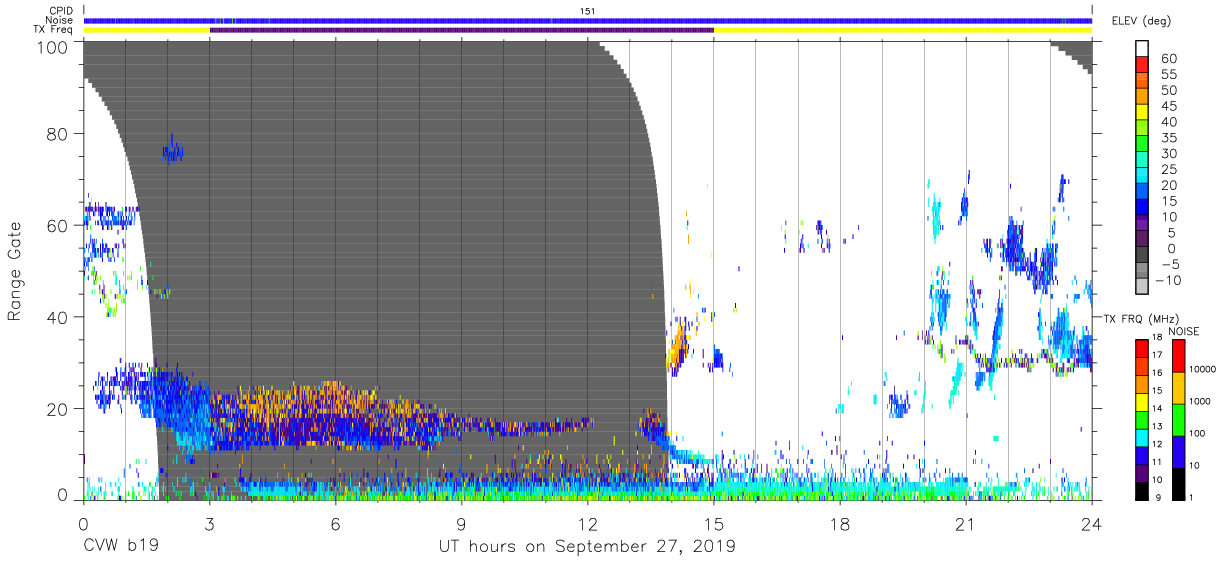Image resolution: width=1228 pixels, height=567 pixels.
Task: Click the NOISE legend title
Action: pyautogui.click(x=1184, y=331)
